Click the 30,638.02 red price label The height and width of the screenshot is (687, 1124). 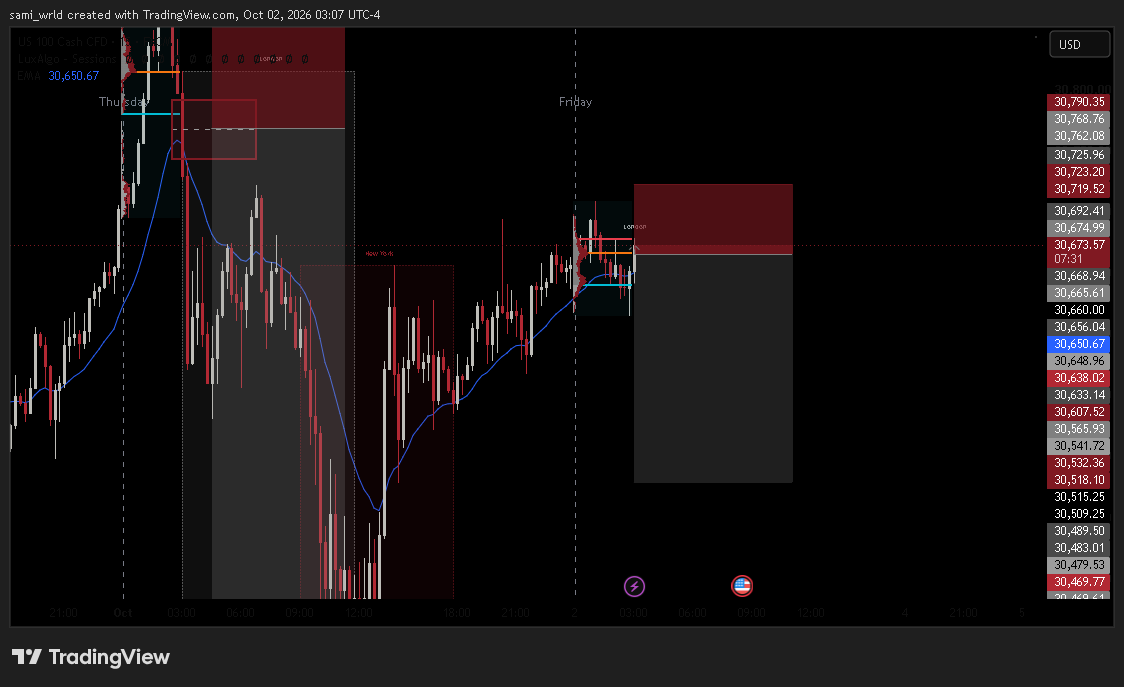(1079, 378)
